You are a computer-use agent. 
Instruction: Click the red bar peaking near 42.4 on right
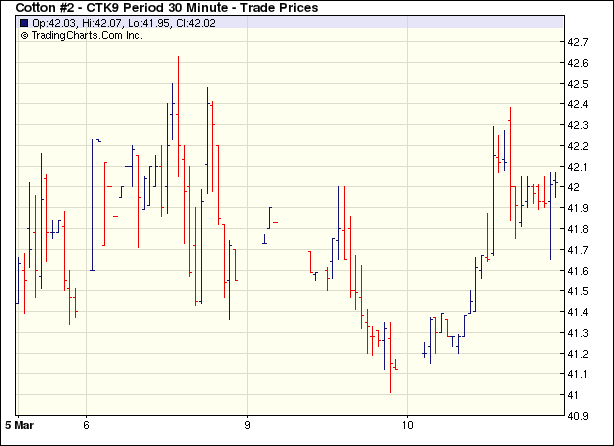510,150
